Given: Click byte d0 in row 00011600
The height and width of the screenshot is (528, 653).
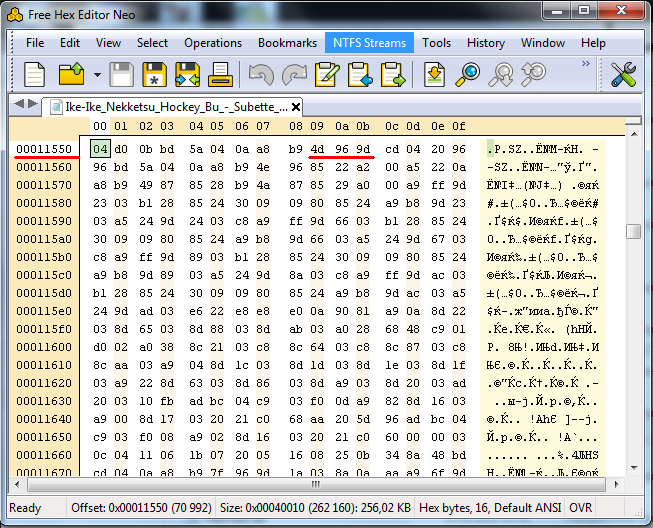Looking at the screenshot, I should [100, 347].
